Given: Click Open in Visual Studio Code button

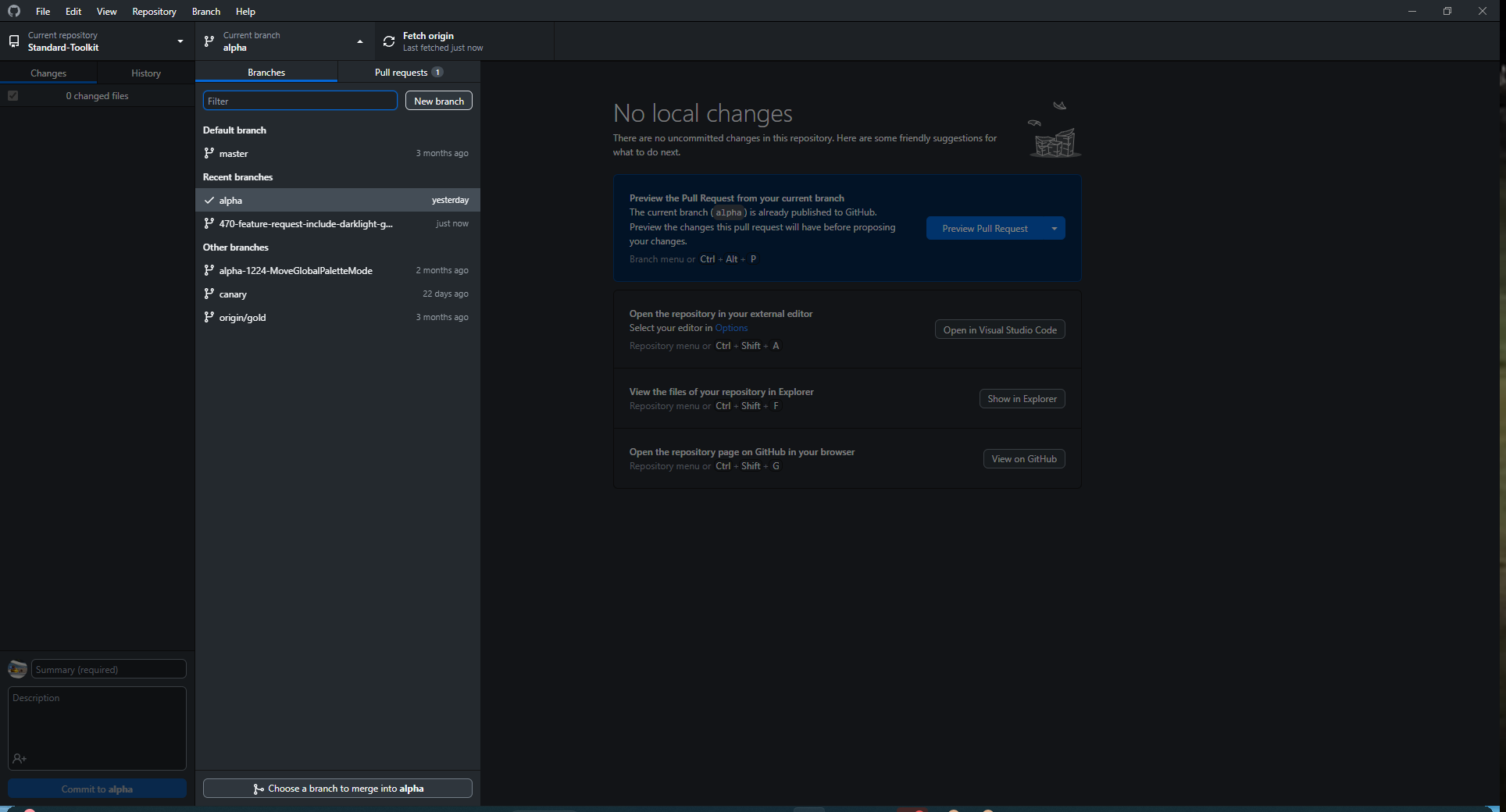Looking at the screenshot, I should point(999,329).
